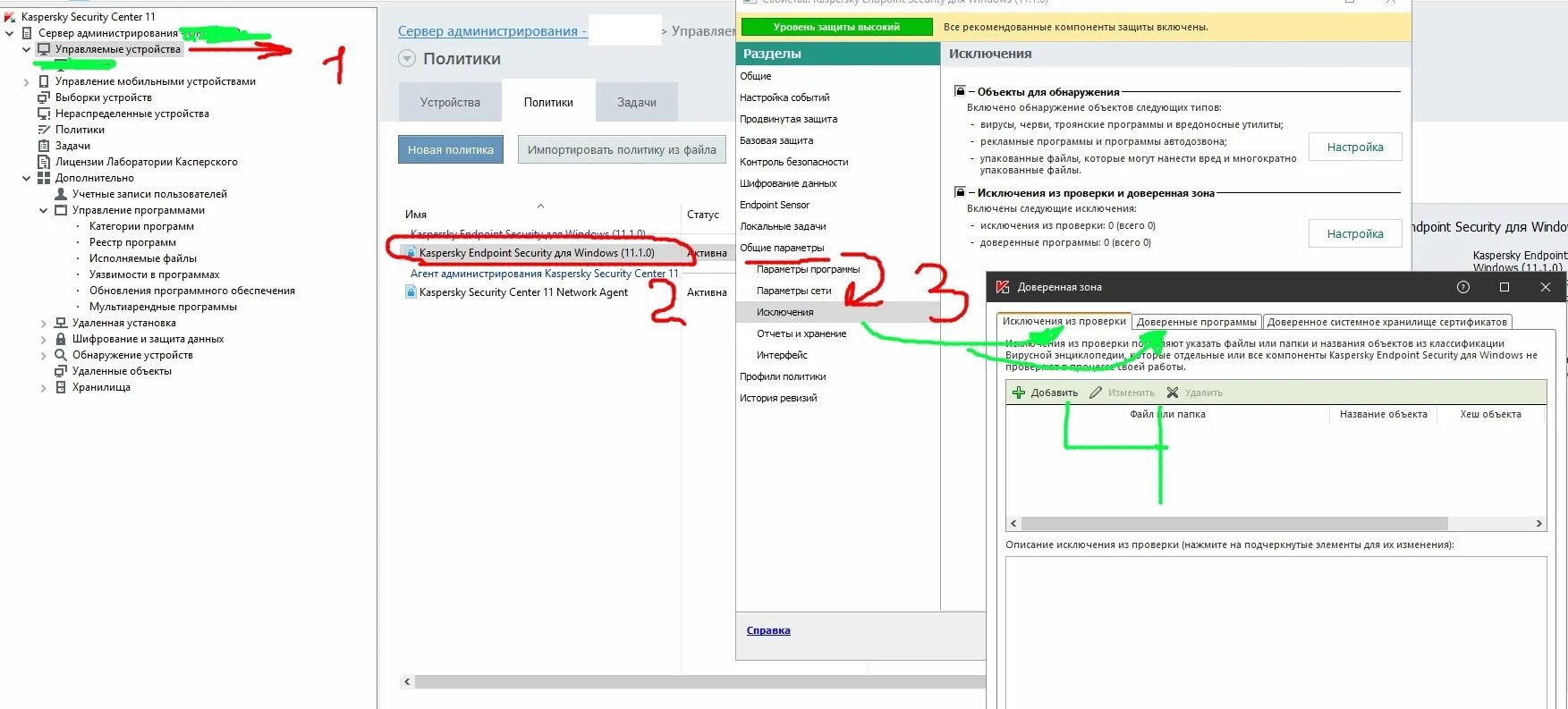The width and height of the screenshot is (1568, 709).
Task: Toggle the lock beside Объекты для обнаружения
Action: [960, 91]
